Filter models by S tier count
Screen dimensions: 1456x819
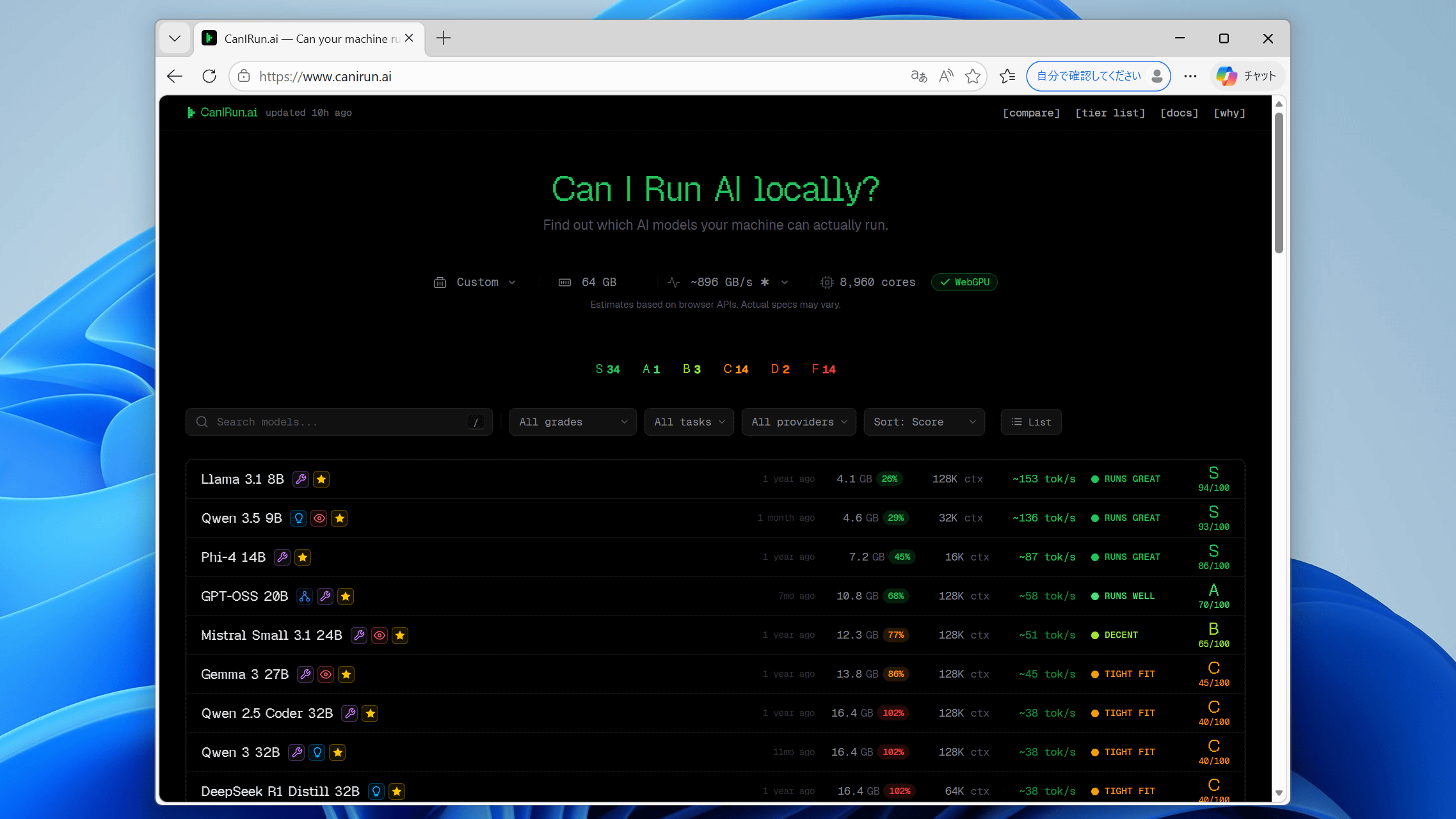(x=607, y=369)
